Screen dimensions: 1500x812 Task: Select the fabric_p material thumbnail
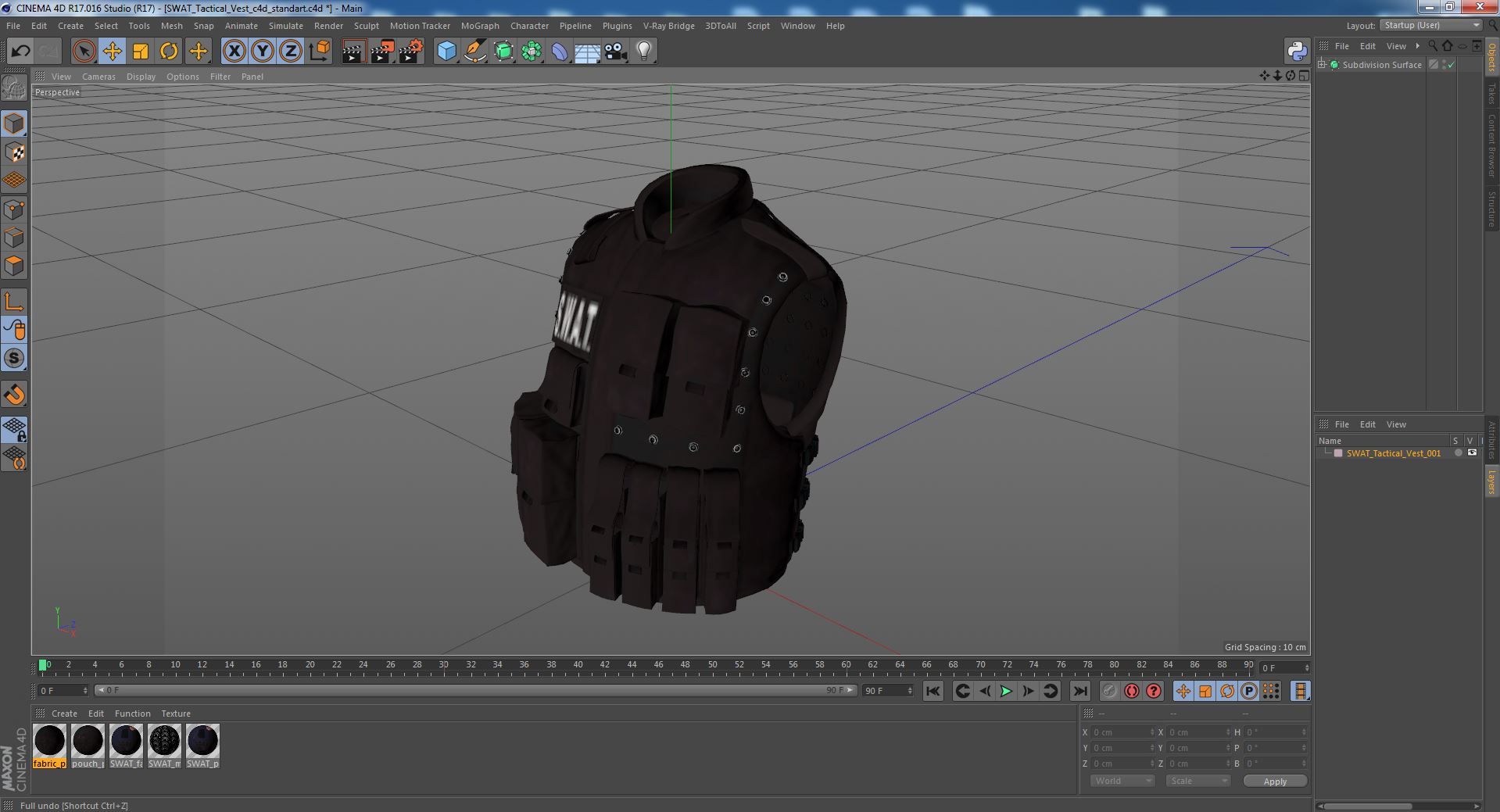(x=49, y=746)
